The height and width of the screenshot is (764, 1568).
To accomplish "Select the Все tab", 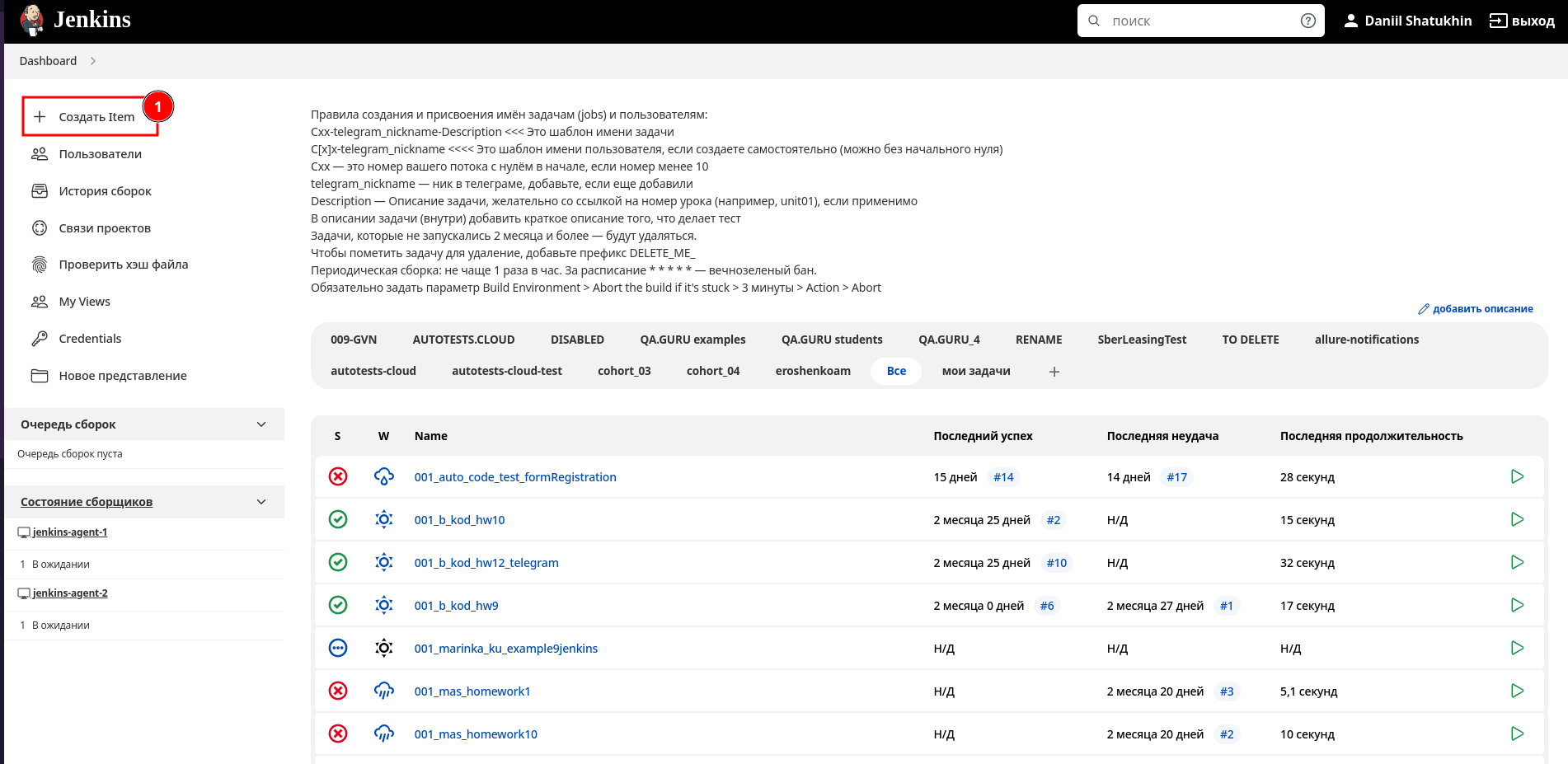I will pyautogui.click(x=896, y=371).
